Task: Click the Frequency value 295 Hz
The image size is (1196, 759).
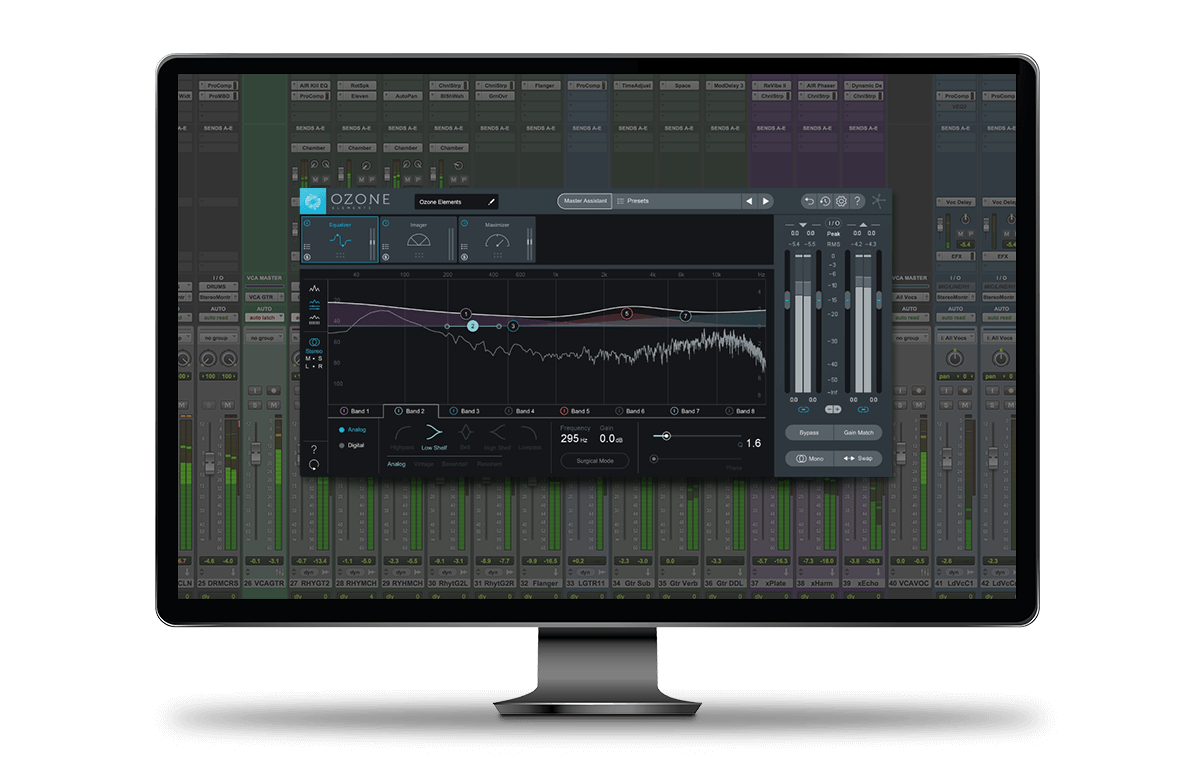Action: (x=574, y=439)
